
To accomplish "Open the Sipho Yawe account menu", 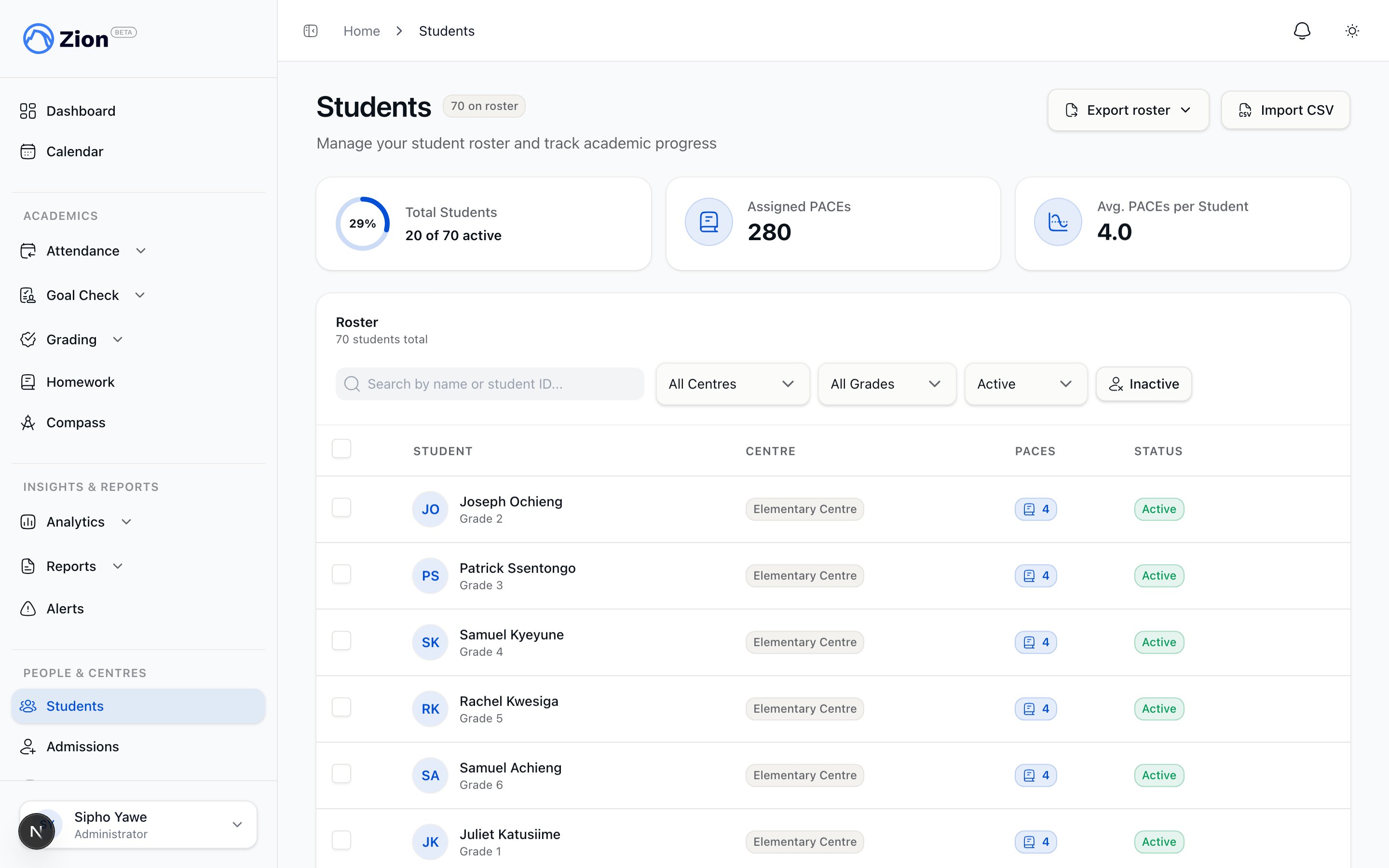I will (x=138, y=825).
